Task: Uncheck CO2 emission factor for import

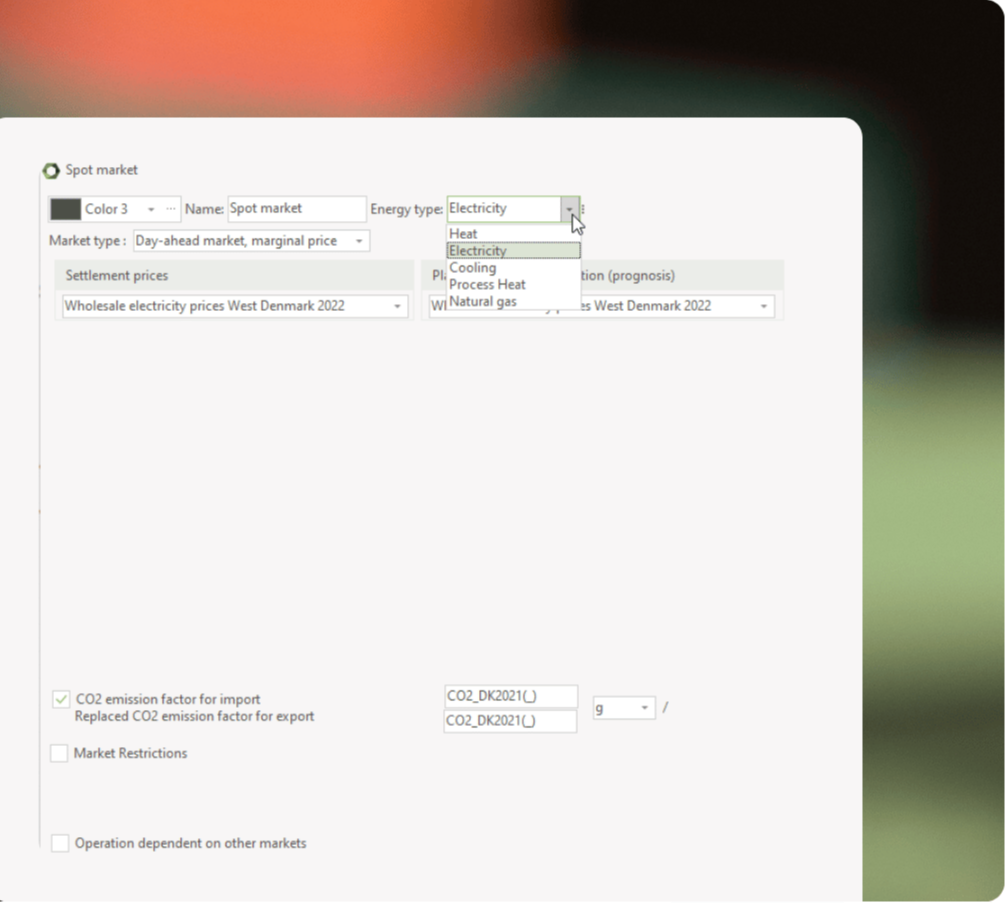Action: point(61,700)
